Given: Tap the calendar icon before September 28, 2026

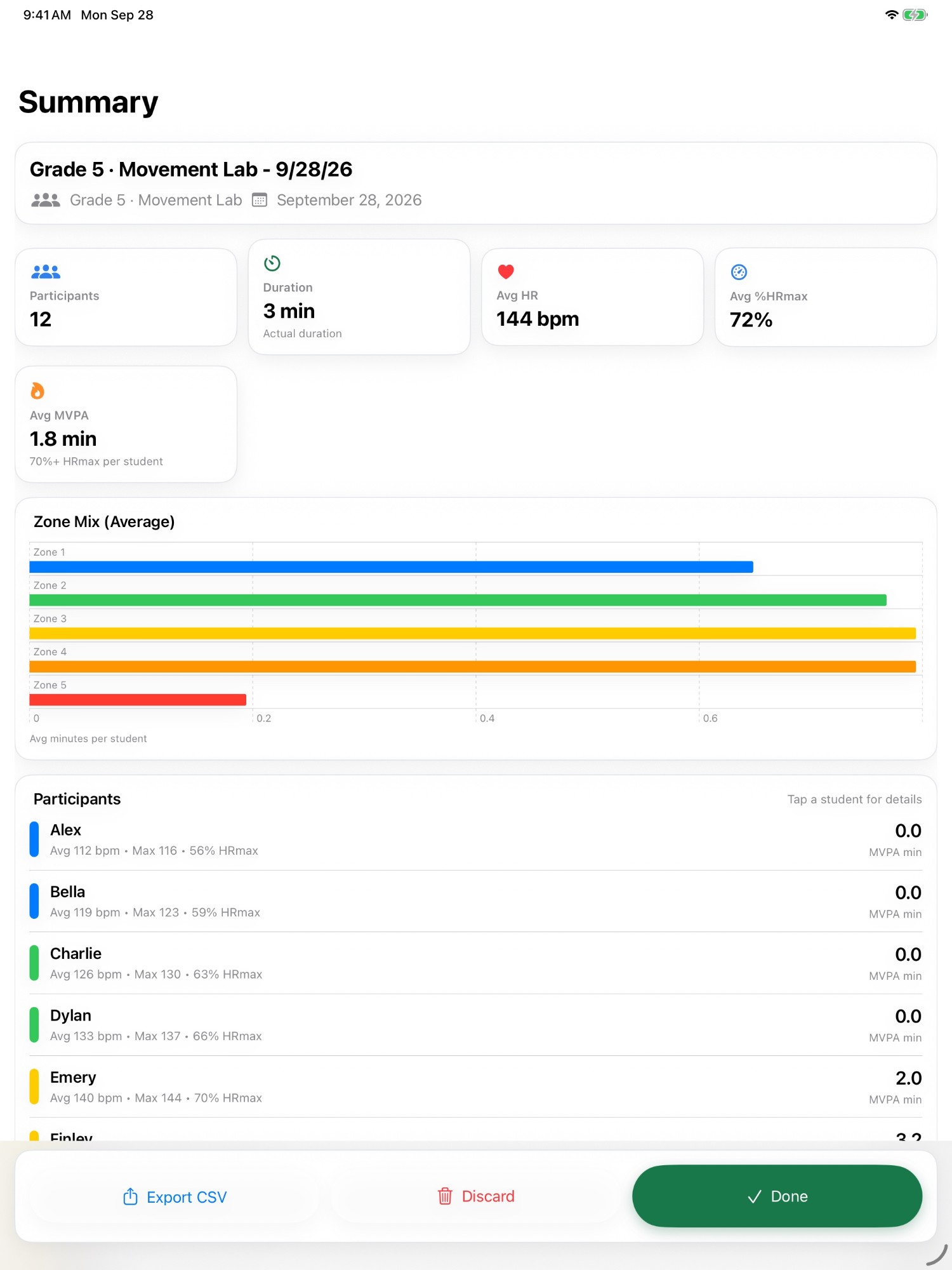Looking at the screenshot, I should pyautogui.click(x=260, y=200).
